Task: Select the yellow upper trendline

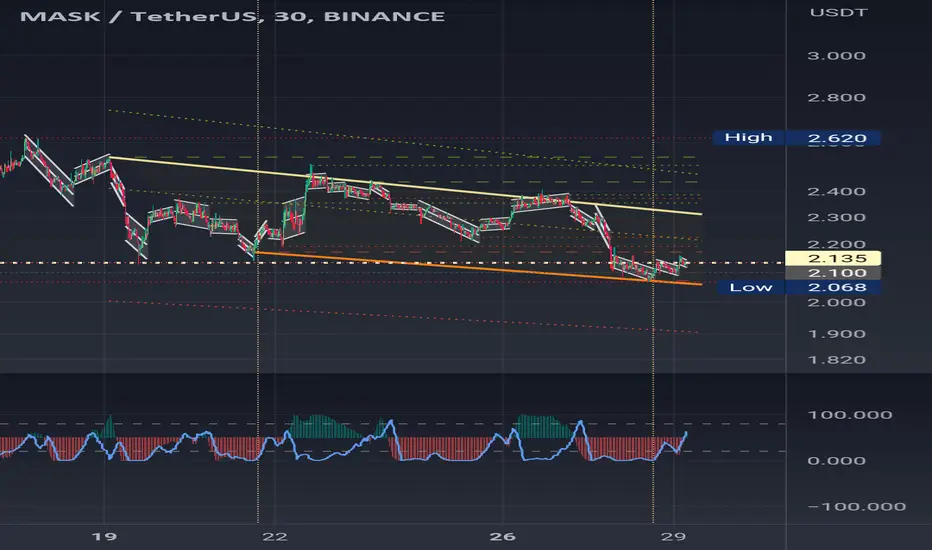Action: (406, 185)
